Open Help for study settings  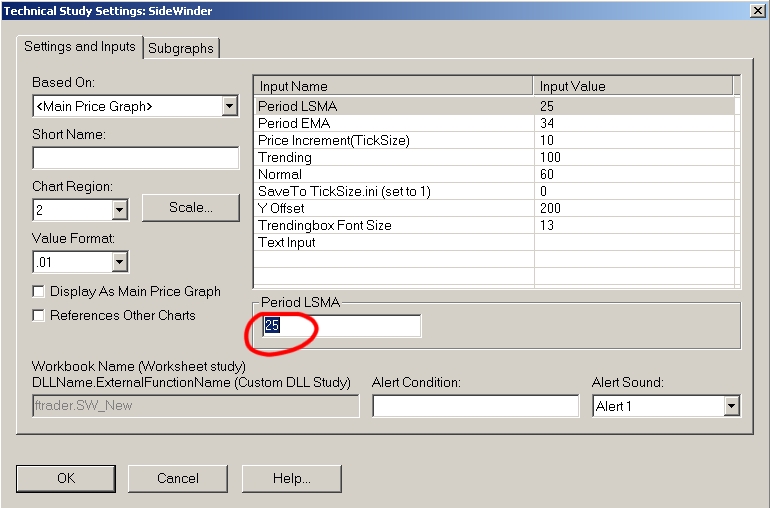(291, 478)
